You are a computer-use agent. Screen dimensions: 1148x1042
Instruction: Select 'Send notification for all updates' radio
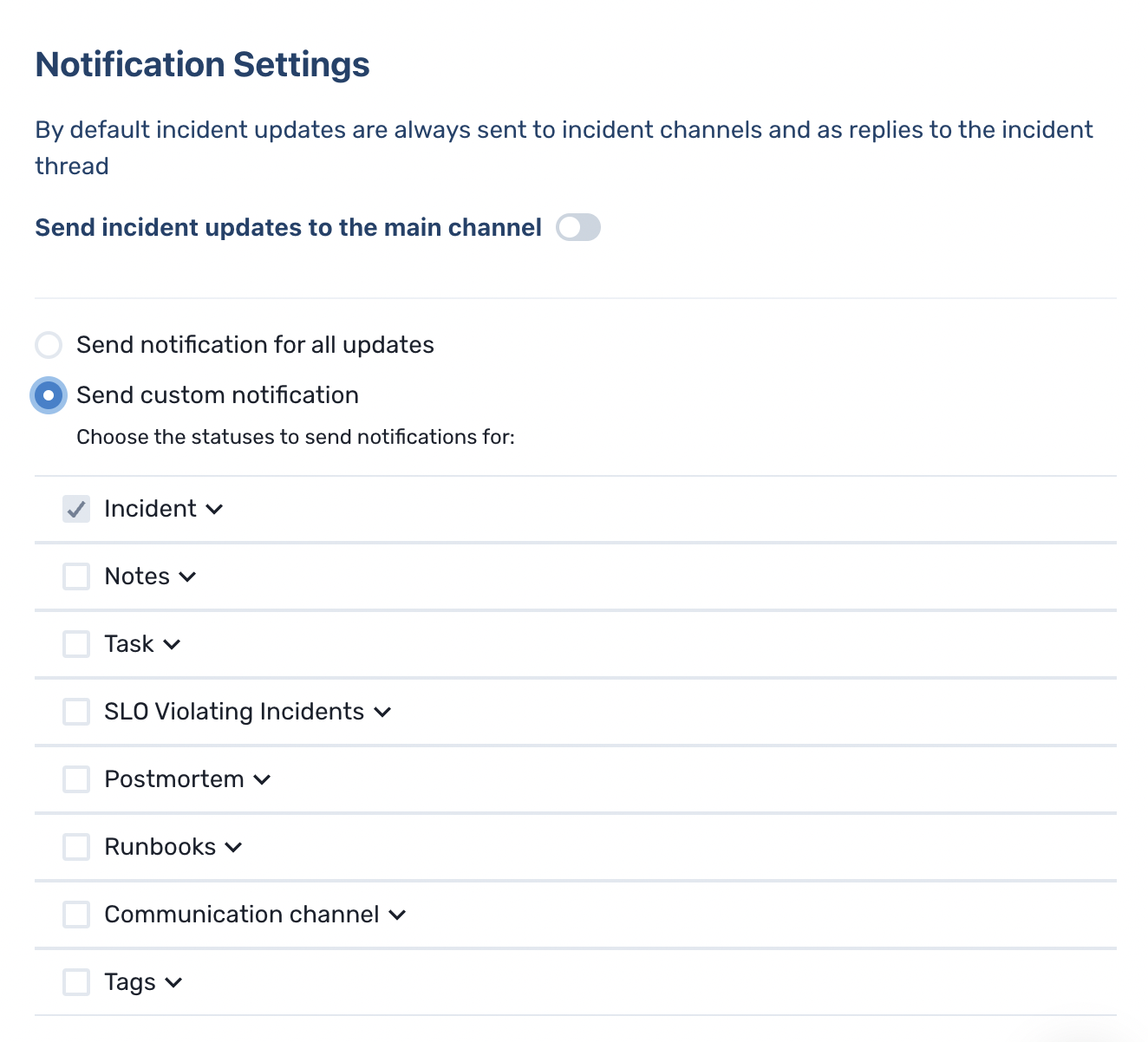pyautogui.click(x=49, y=345)
